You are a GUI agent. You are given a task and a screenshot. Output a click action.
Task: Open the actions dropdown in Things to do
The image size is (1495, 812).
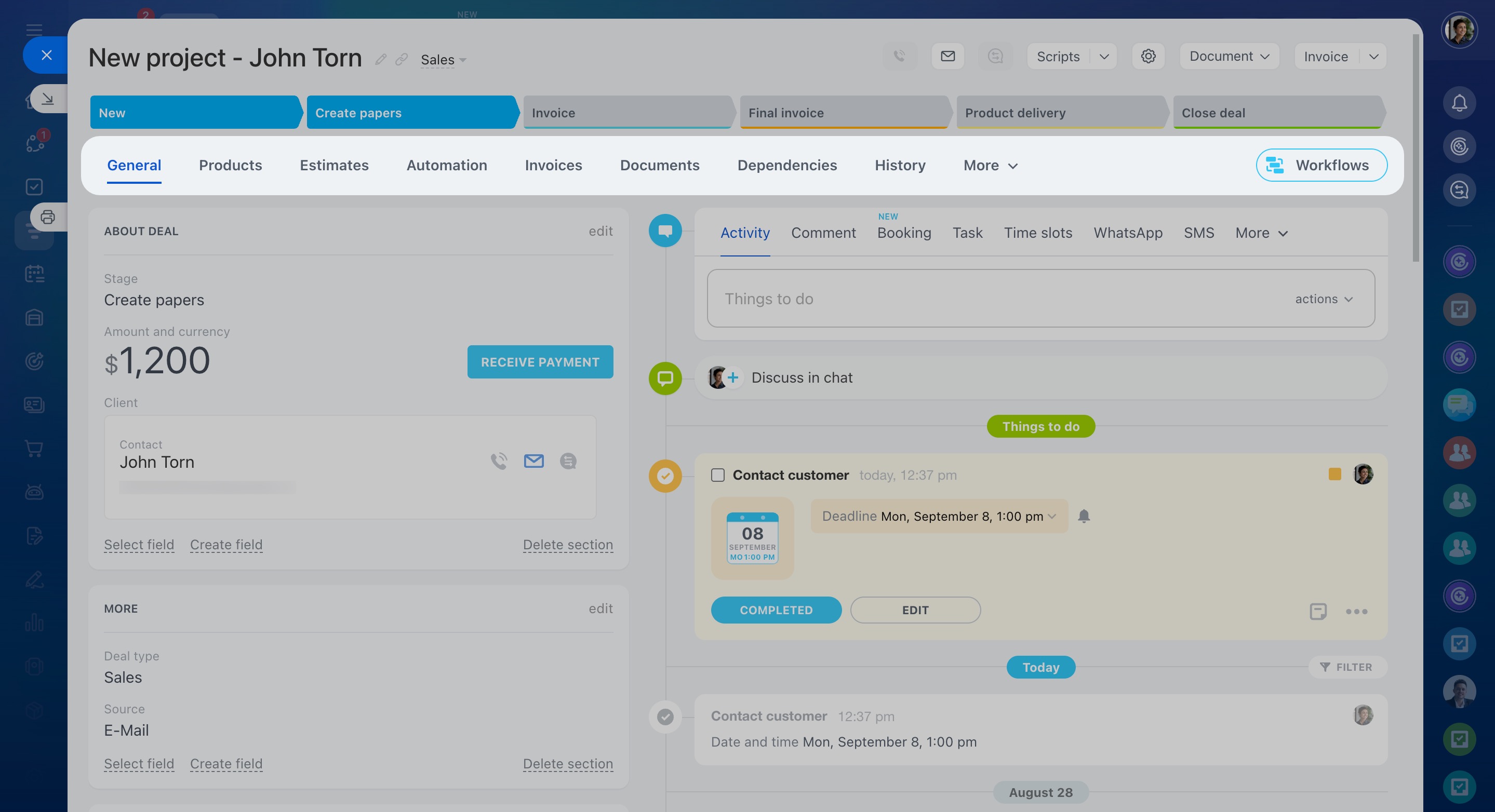pyautogui.click(x=1324, y=299)
